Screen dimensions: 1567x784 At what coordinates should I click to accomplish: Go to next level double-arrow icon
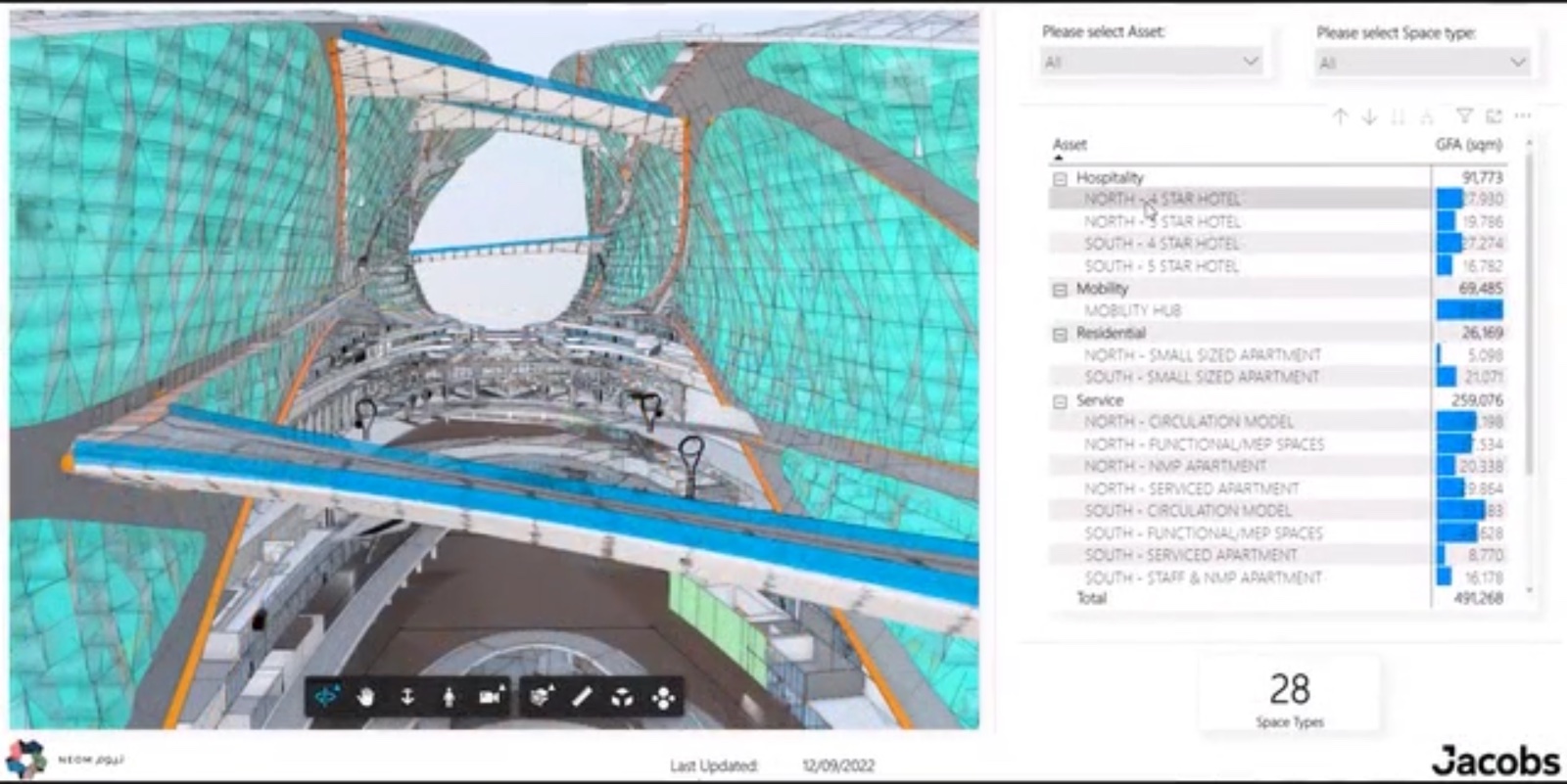tap(1398, 116)
